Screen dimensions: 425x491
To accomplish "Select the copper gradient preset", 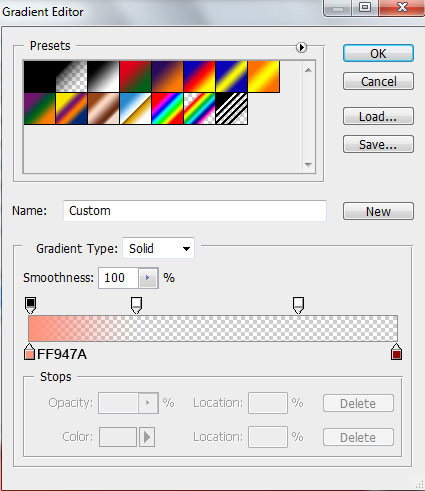I will [x=103, y=109].
